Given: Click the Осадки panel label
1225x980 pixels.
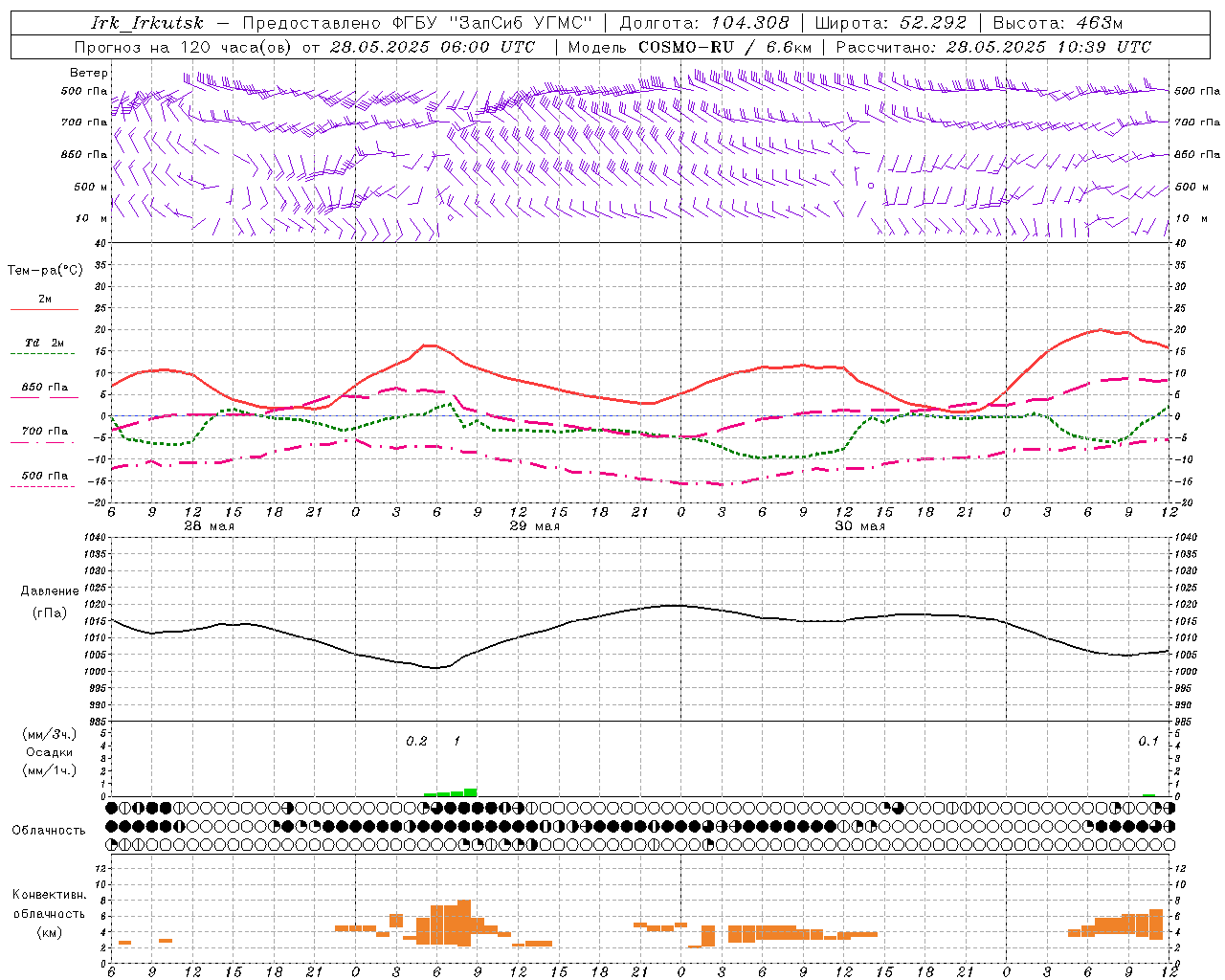Looking at the screenshot, I should coord(50,752).
